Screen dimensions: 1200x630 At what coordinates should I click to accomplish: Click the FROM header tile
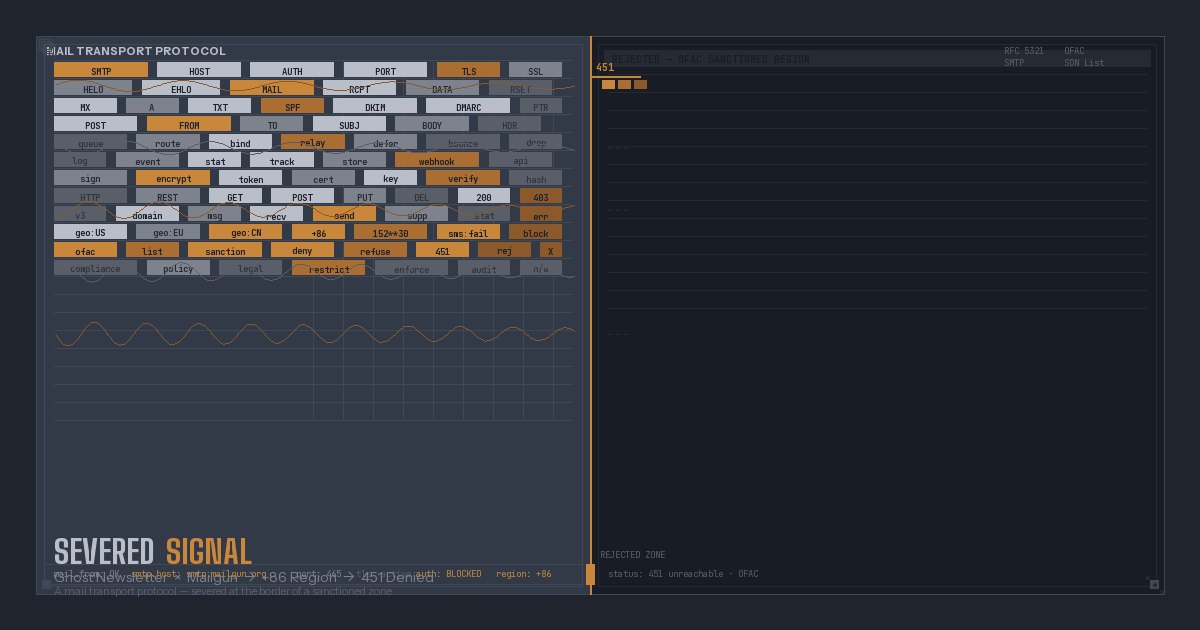pyautogui.click(x=189, y=124)
